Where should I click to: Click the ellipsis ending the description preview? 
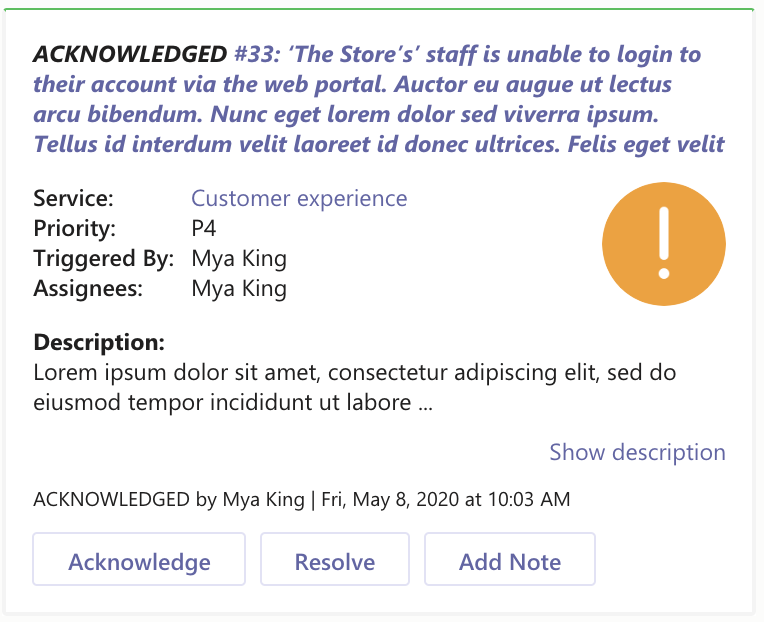(423, 405)
